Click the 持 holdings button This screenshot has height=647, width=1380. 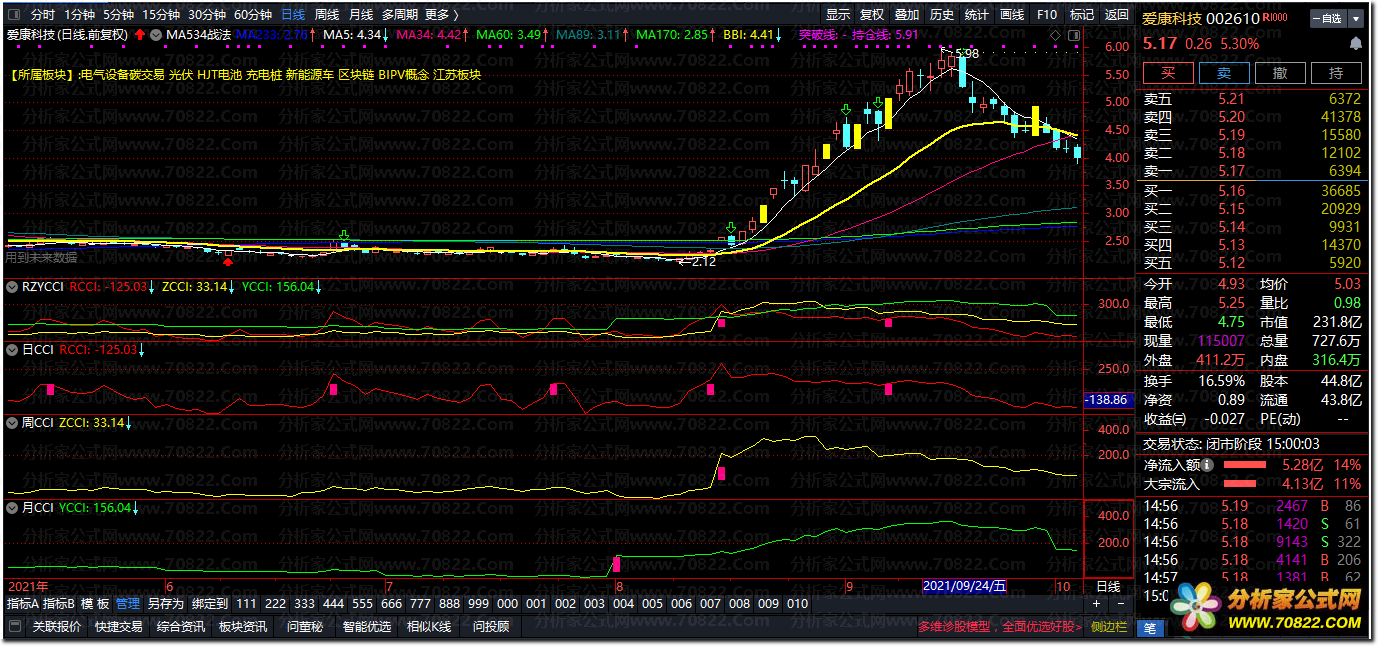click(1336, 73)
